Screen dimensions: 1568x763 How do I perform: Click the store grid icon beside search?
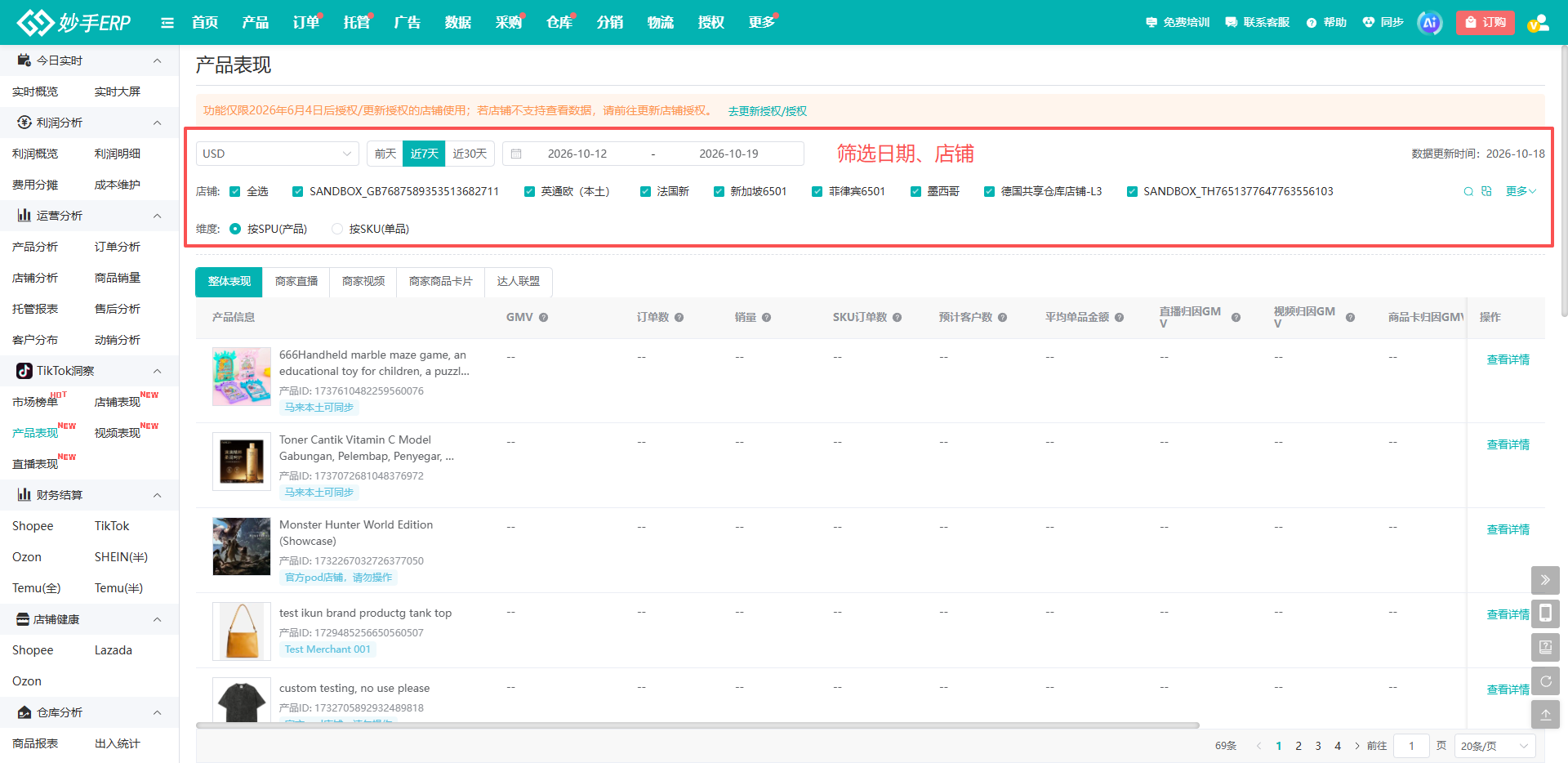point(1486,191)
